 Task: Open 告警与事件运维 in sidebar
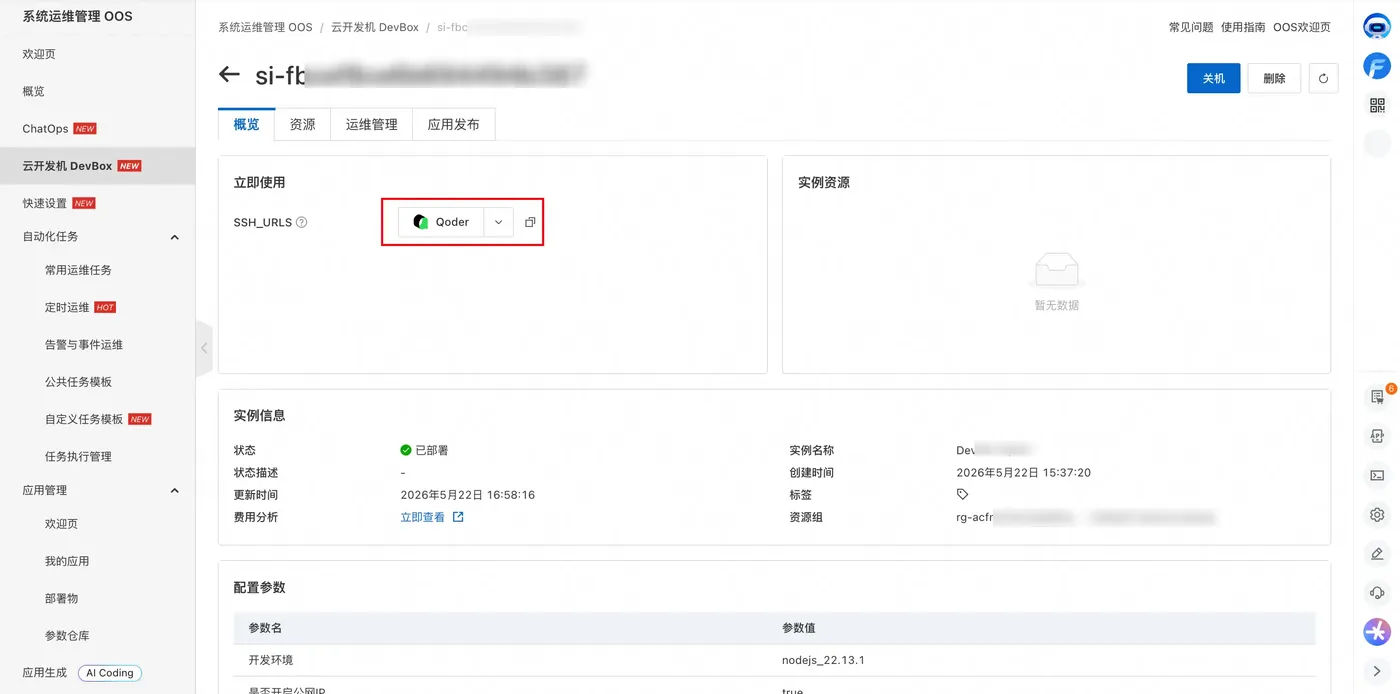(84, 344)
